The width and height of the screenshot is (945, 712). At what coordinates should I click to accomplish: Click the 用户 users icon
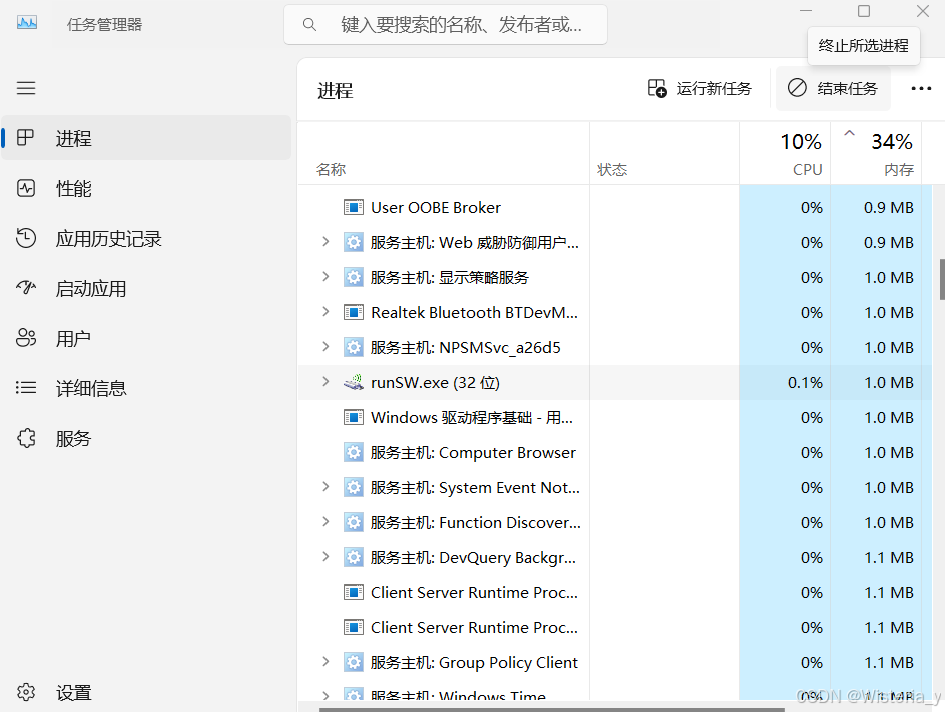click(x=26, y=338)
